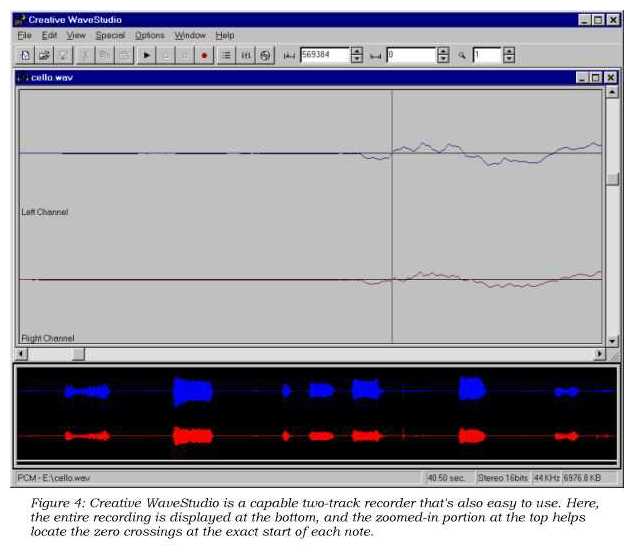The image size is (634, 556).
Task: Minimize the Creative WaveStudio main window
Action: click(x=584, y=20)
